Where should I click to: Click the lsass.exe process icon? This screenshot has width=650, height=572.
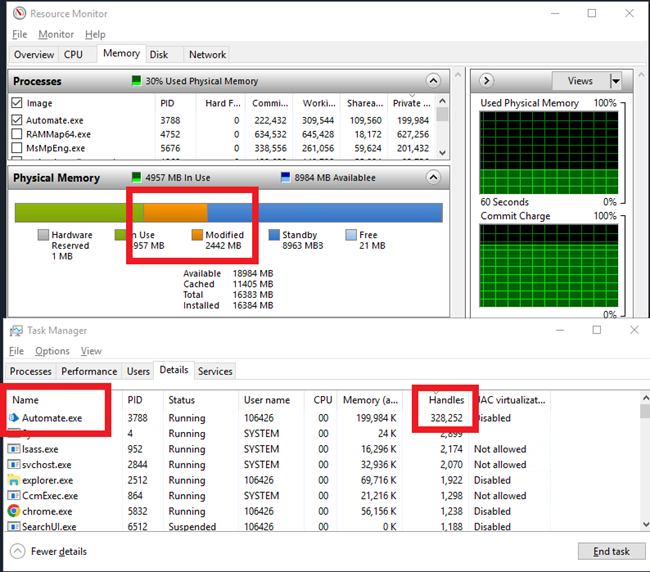[15, 450]
